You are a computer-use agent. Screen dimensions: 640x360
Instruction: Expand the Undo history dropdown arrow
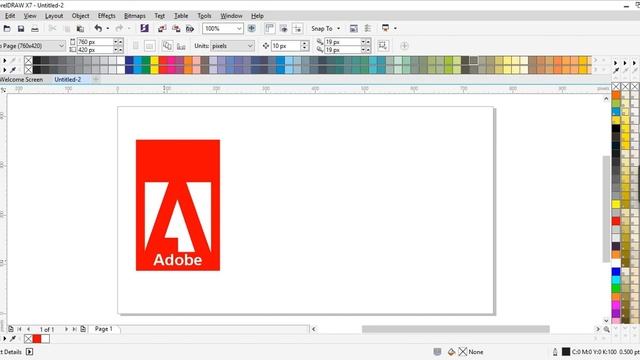(x=108, y=29)
